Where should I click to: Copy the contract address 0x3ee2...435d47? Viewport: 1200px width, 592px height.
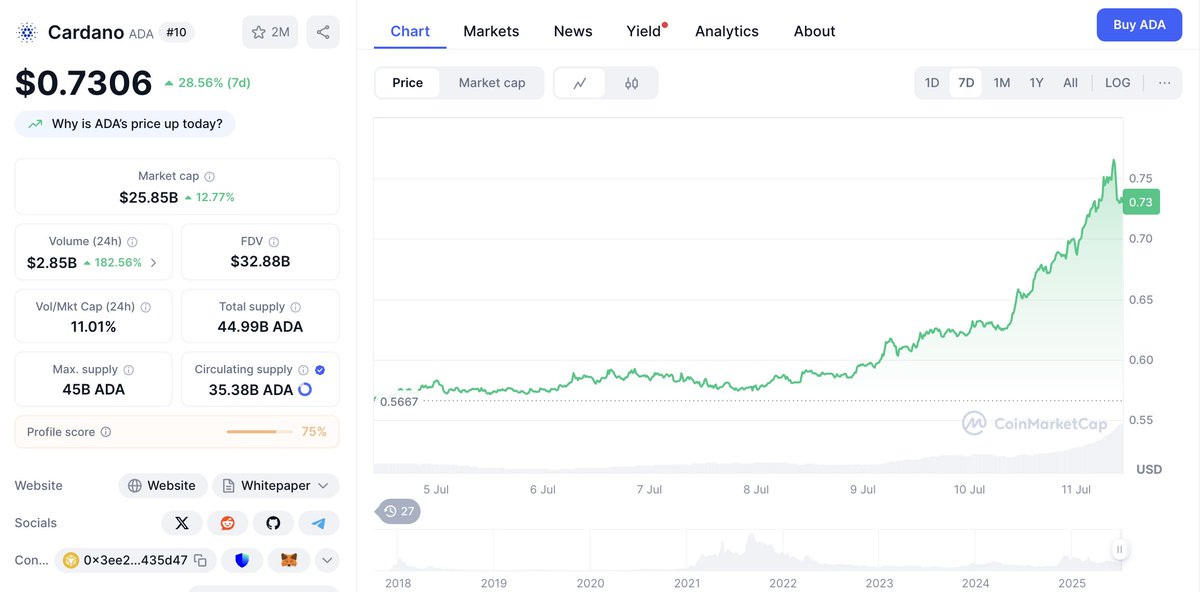201,560
